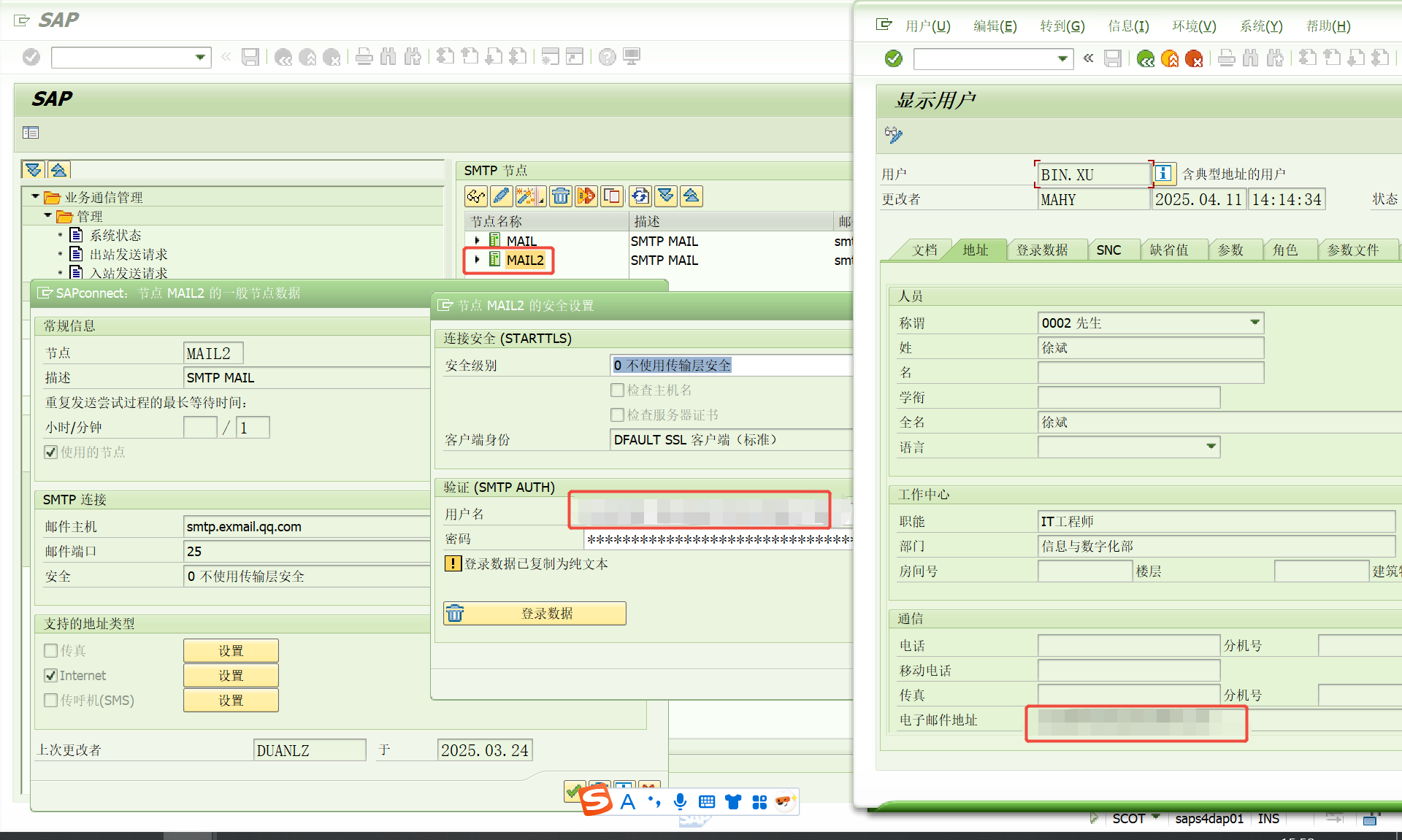Image resolution: width=1402 pixels, height=840 pixels.
Task: Click the Print icon in the user display toolbar
Action: [1227, 58]
